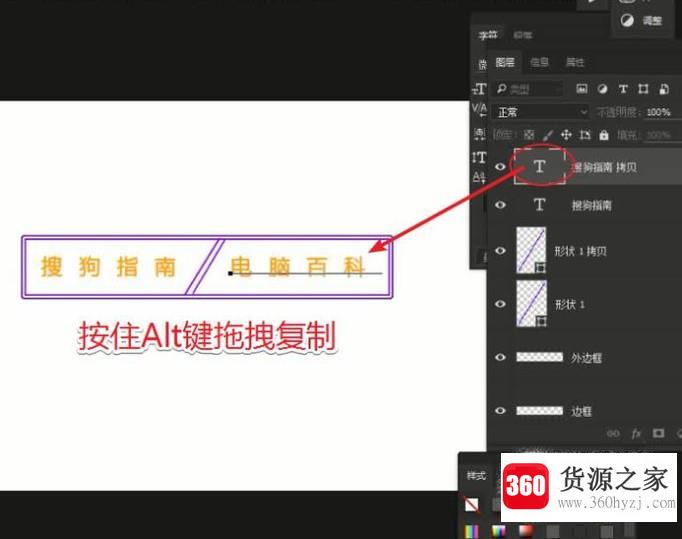The height and width of the screenshot is (539, 682).
Task: Open the Adjustments panel icon
Action: tap(627, 20)
